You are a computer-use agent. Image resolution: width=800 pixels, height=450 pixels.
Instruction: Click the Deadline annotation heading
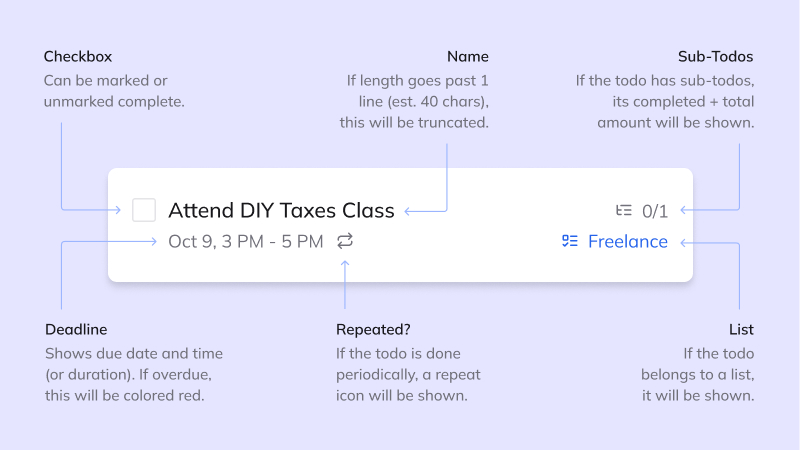coord(76,329)
